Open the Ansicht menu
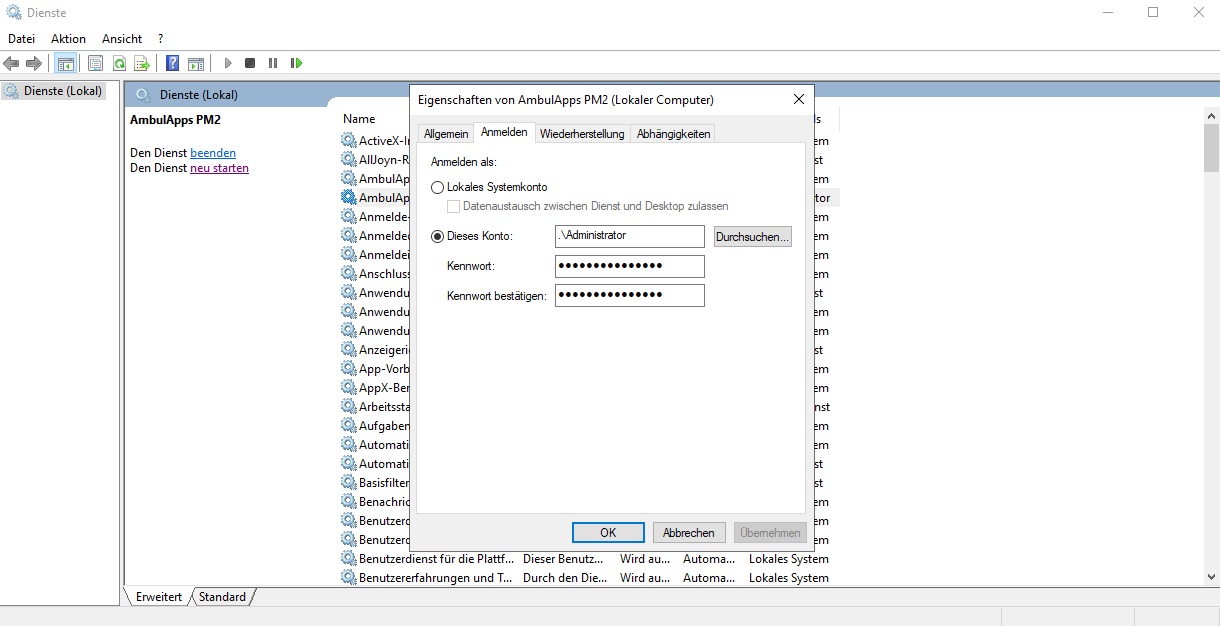The image size is (1220, 626). point(122,38)
